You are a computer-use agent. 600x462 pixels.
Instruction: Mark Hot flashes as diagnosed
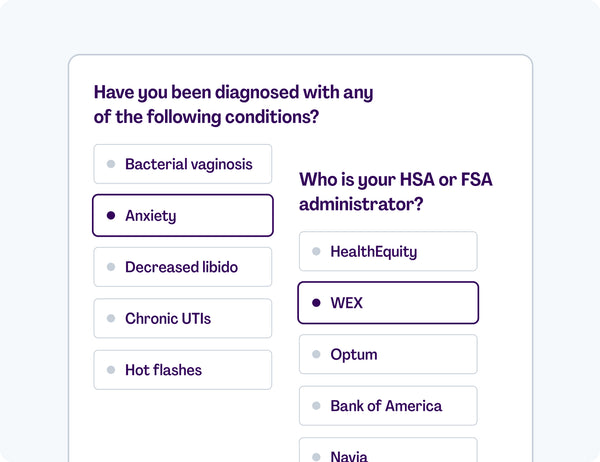(x=183, y=370)
